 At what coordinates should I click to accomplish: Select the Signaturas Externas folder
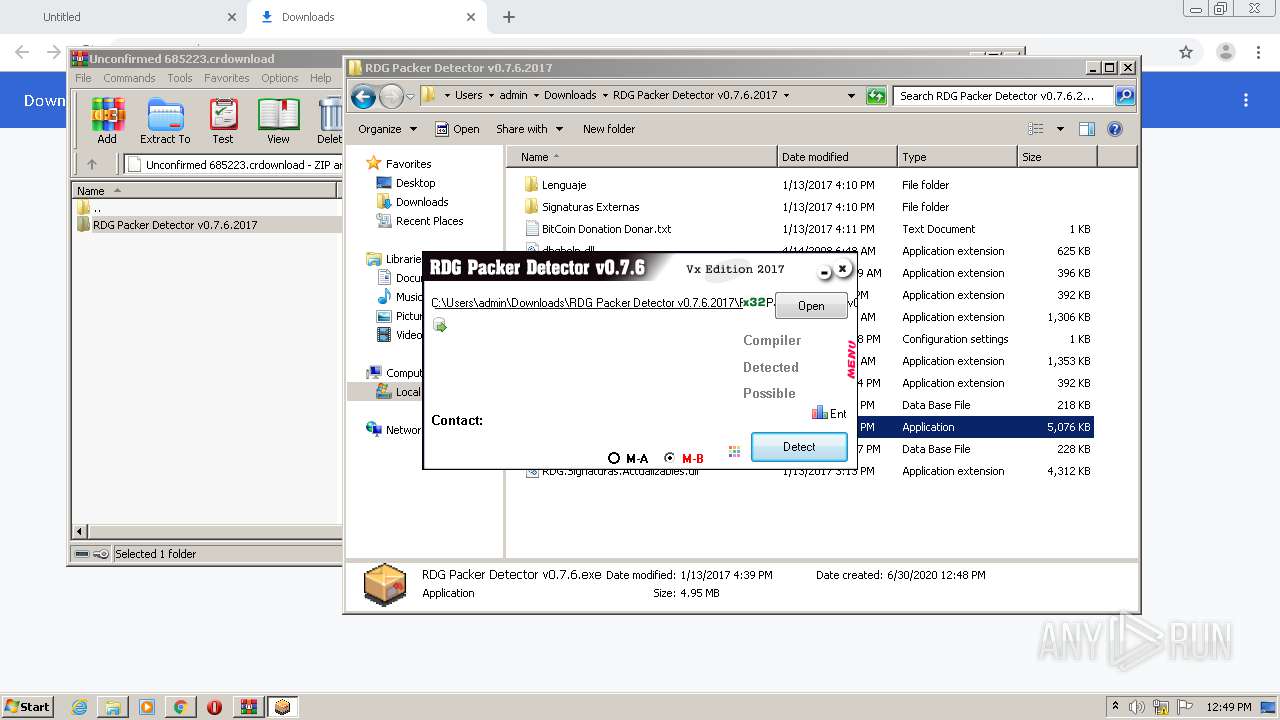590,207
